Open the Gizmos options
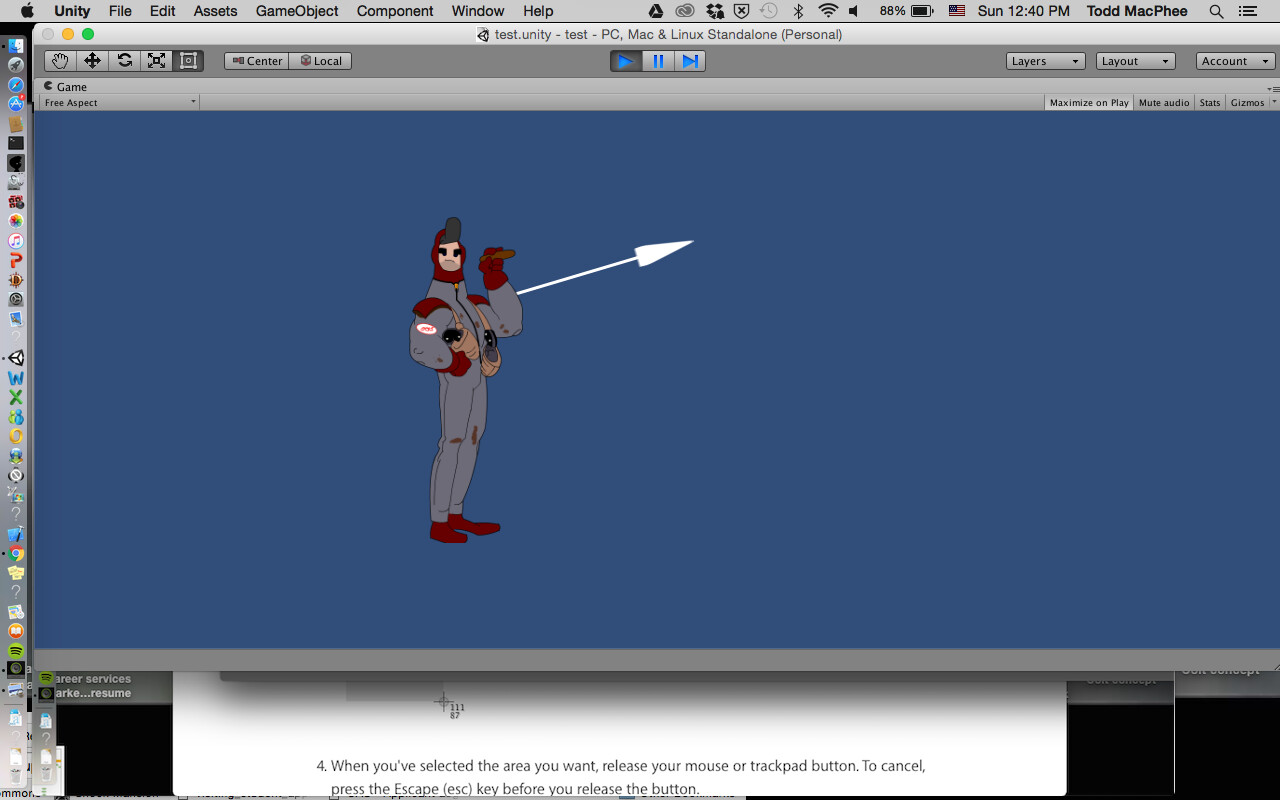Viewport: 1280px width, 800px height. (1248, 102)
